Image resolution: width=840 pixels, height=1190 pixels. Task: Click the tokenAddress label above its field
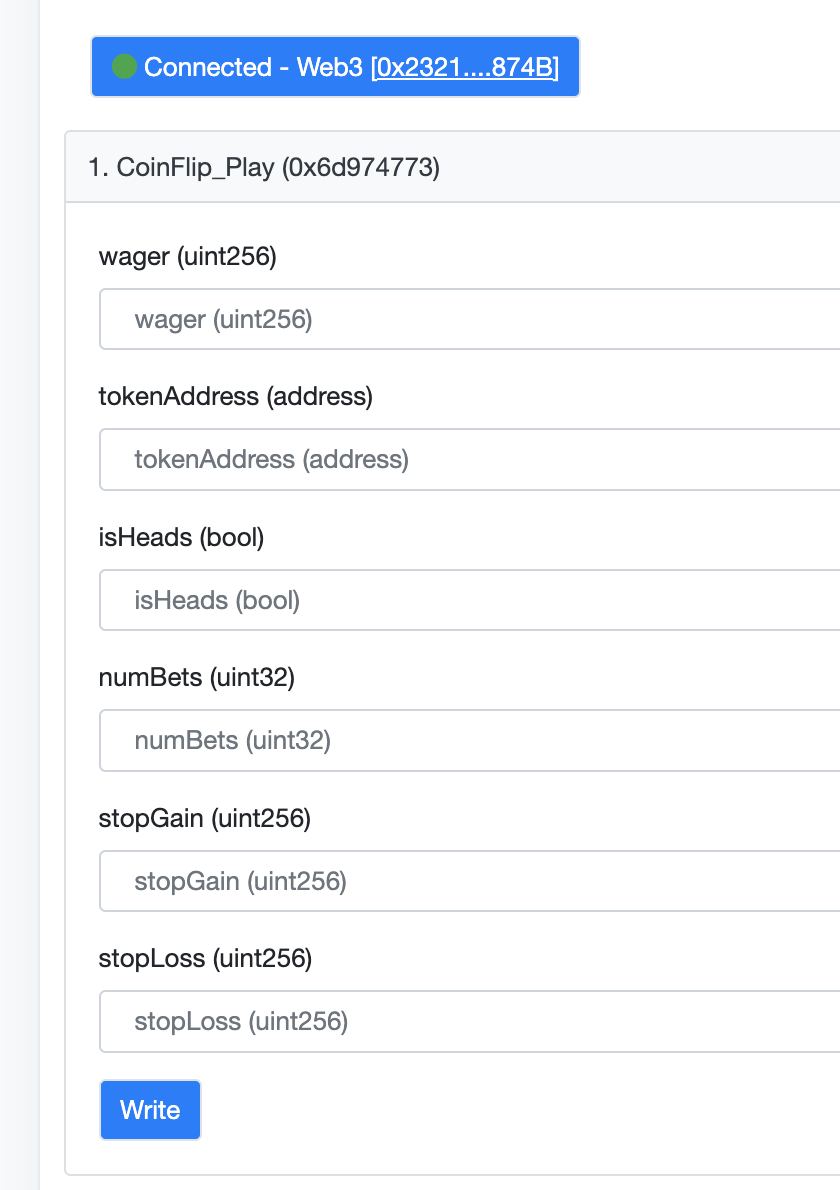[x=235, y=397]
